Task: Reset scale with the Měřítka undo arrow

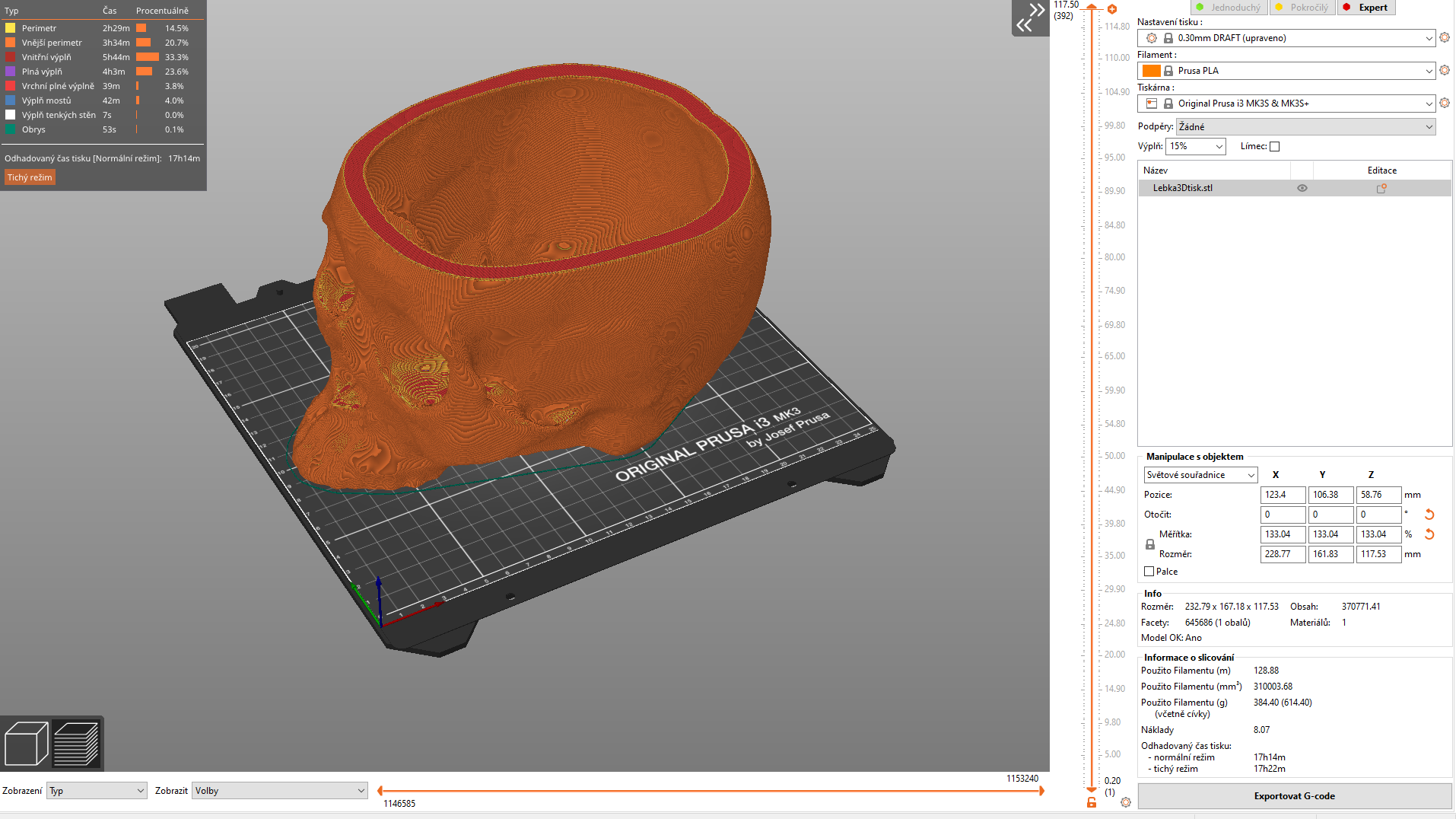Action: 1429,534
